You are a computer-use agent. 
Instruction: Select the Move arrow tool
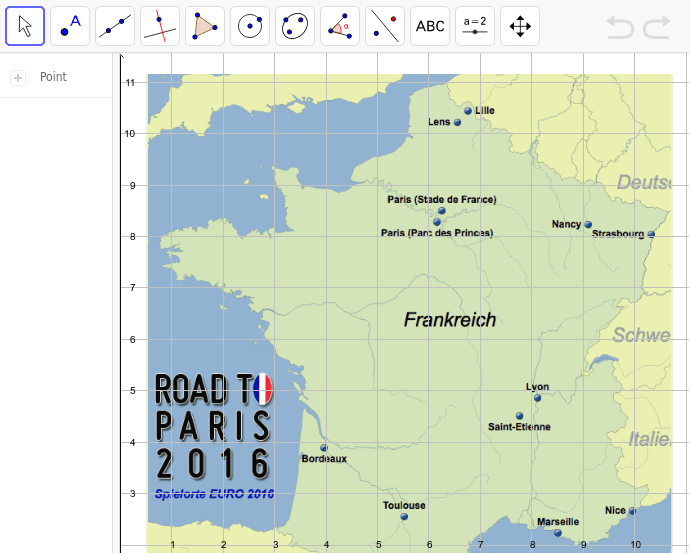point(25,26)
